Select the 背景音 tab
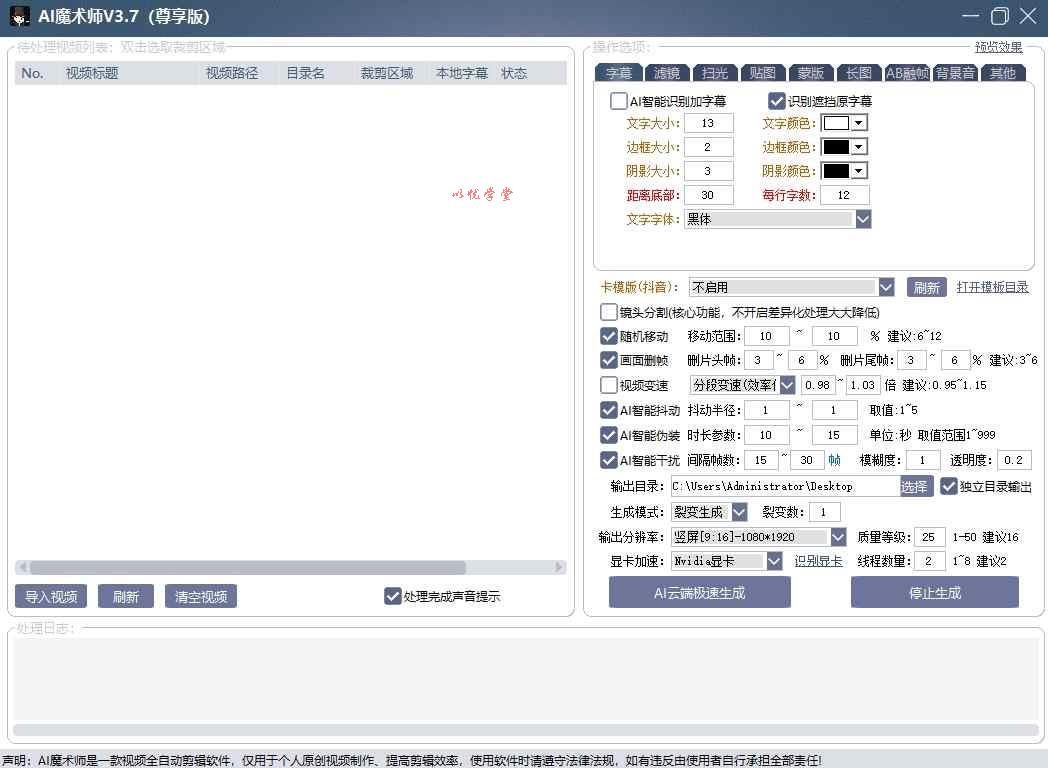 point(955,72)
